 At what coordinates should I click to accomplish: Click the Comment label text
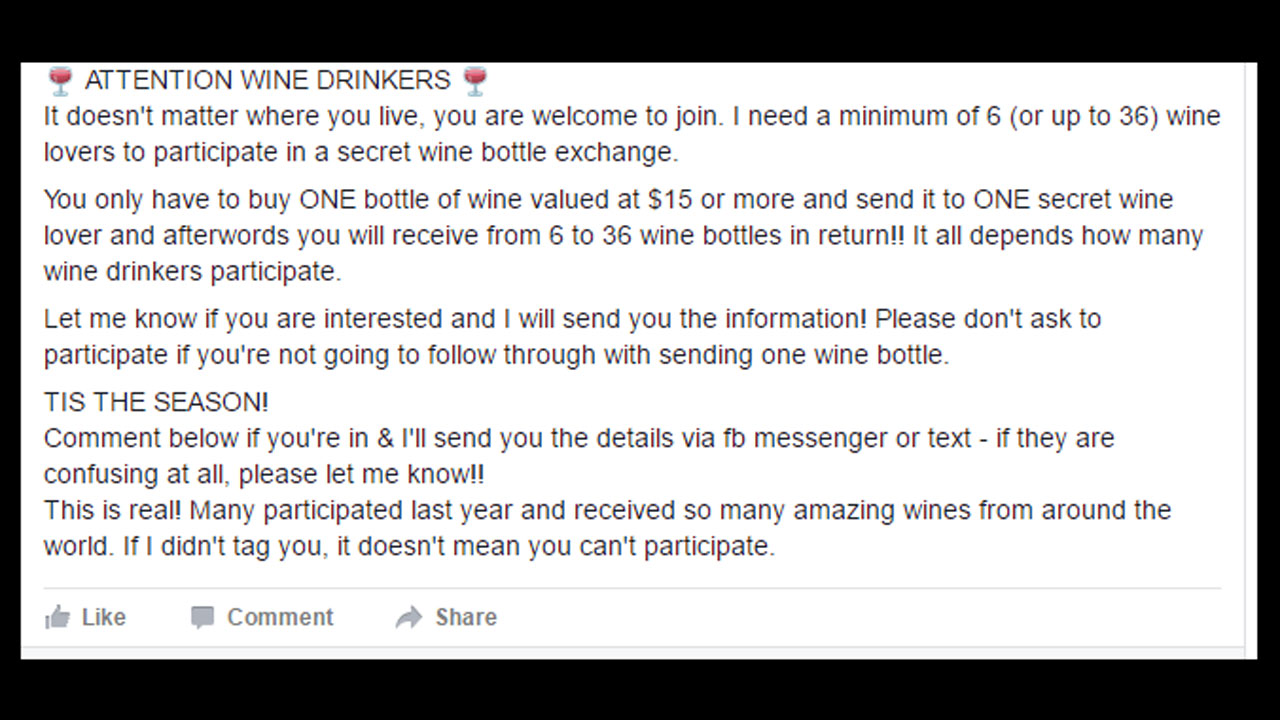(280, 617)
